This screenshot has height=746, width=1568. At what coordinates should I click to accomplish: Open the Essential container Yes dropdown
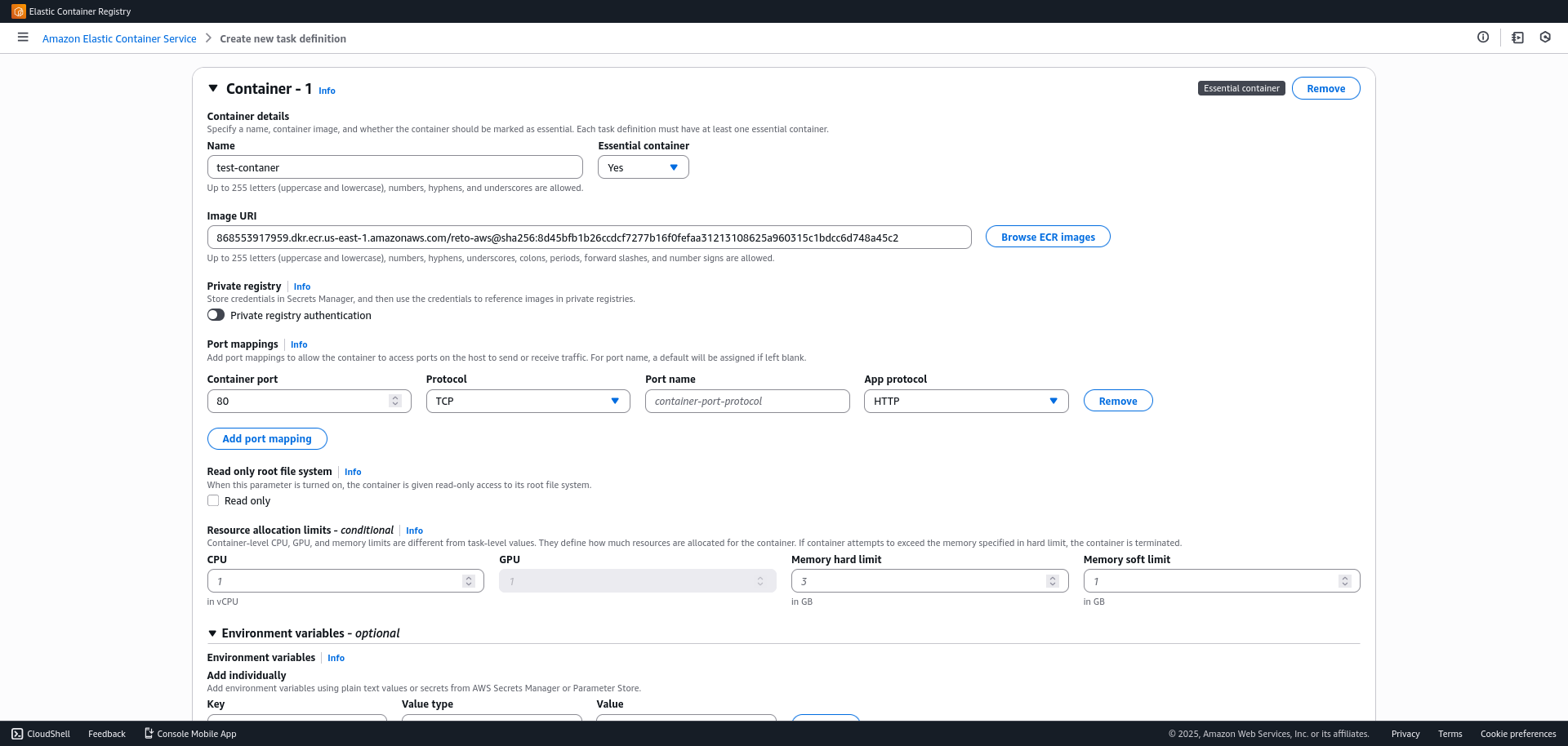(642, 167)
